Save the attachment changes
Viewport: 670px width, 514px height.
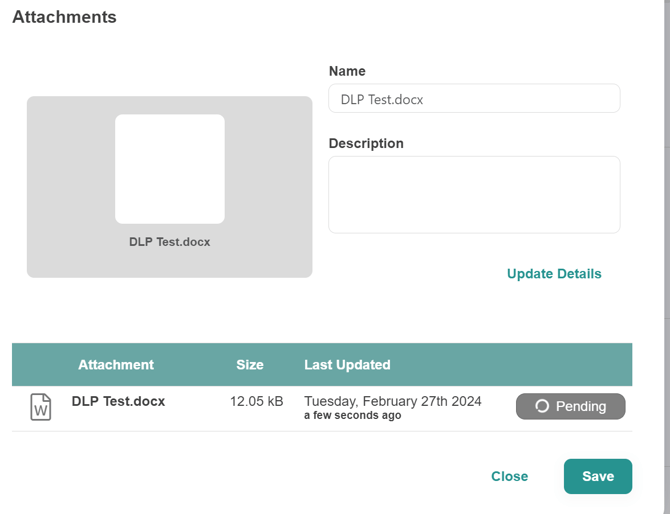coord(597,476)
